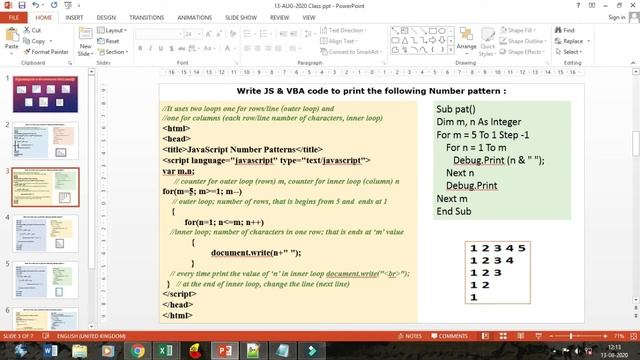Toggle Underline formatting

click(161, 49)
